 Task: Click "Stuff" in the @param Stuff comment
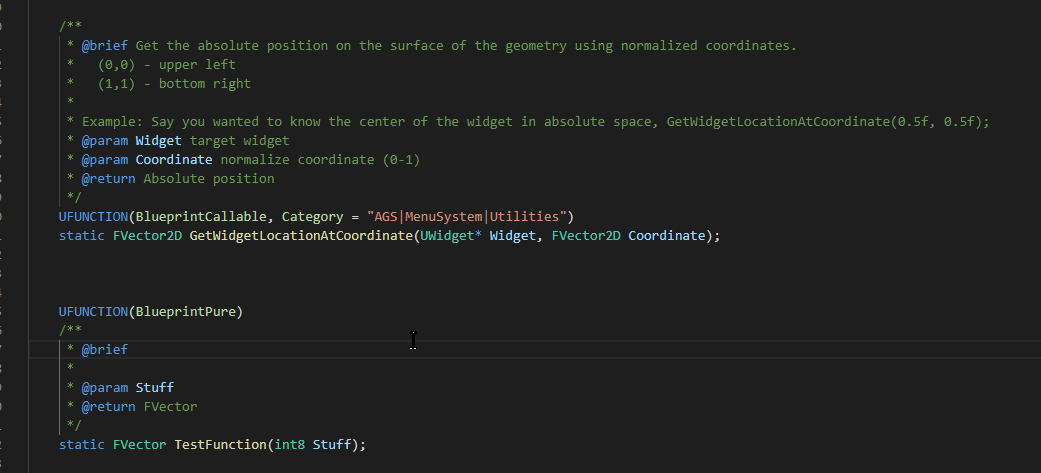pyautogui.click(x=155, y=387)
